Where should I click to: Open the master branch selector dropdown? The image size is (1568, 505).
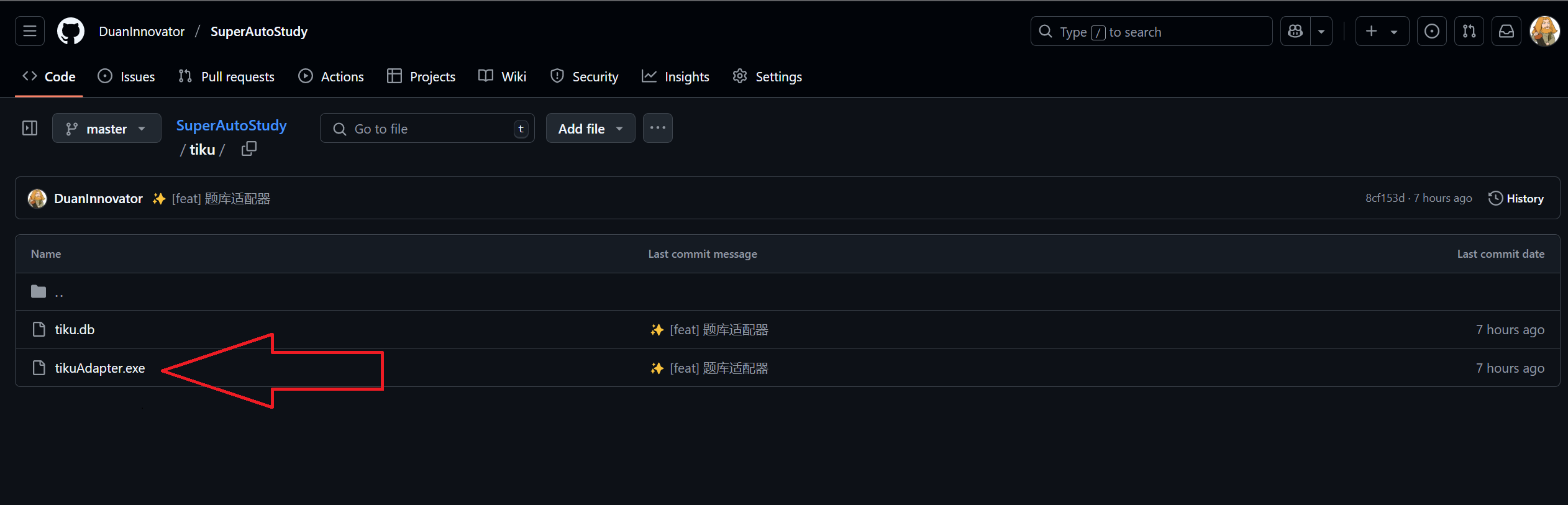tap(107, 128)
